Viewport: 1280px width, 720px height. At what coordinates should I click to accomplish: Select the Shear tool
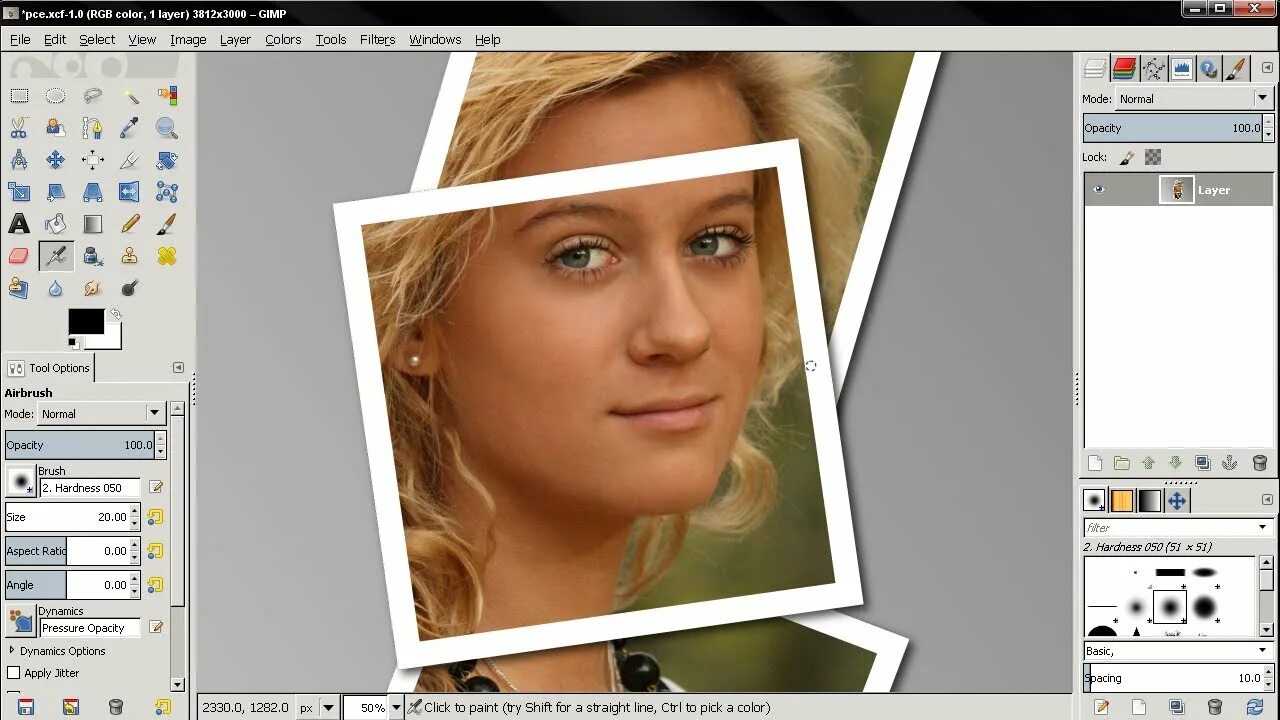click(56, 192)
